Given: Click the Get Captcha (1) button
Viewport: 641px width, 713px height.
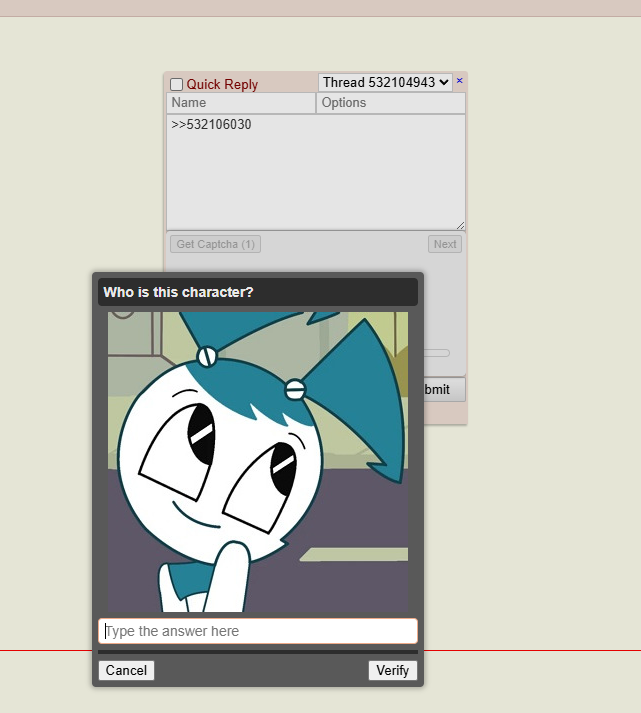Looking at the screenshot, I should tap(215, 244).
